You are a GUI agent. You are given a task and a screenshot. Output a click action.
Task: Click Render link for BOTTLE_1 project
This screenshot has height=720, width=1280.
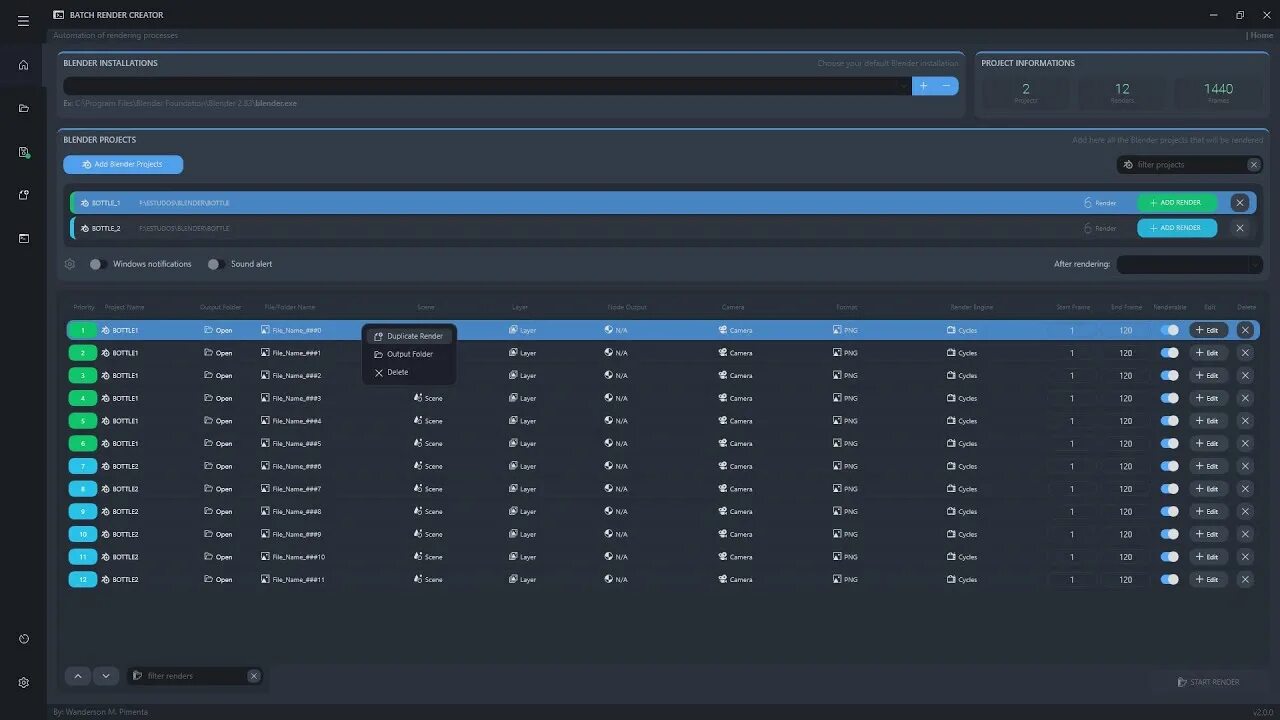1100,202
